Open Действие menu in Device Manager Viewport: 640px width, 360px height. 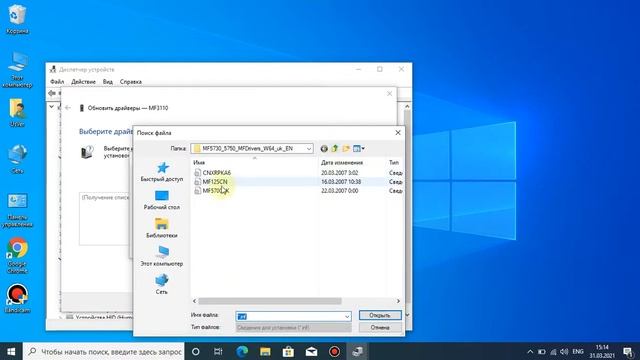[83, 82]
